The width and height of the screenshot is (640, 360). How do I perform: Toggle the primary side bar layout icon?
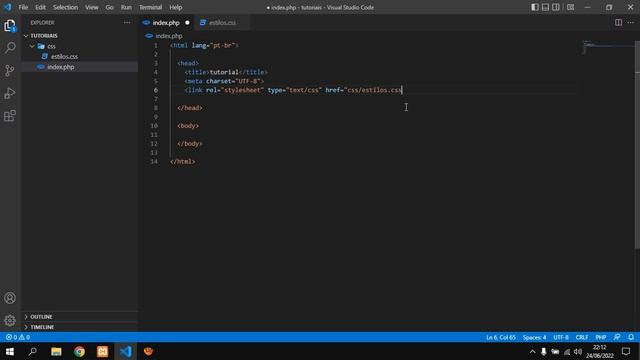pyautogui.click(x=535, y=7)
